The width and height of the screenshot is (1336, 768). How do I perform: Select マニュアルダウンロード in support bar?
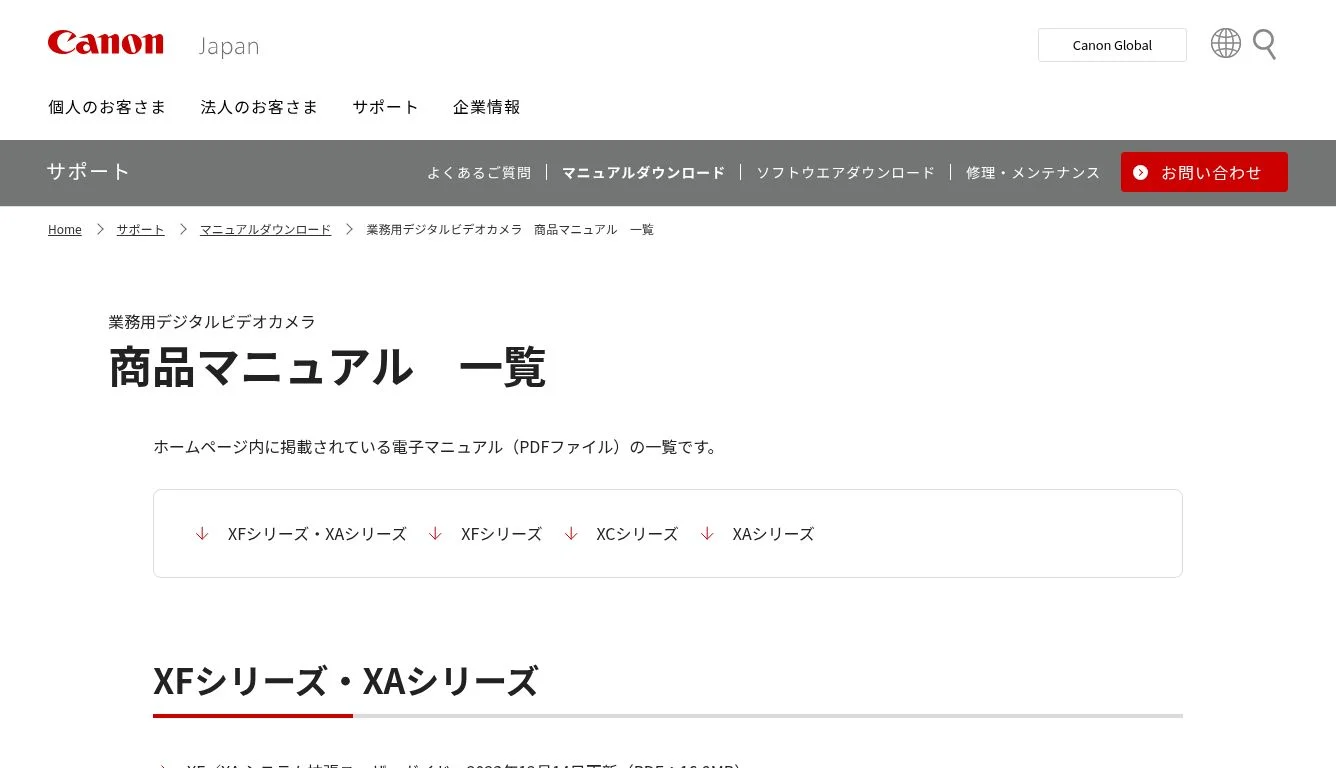pyautogui.click(x=643, y=173)
